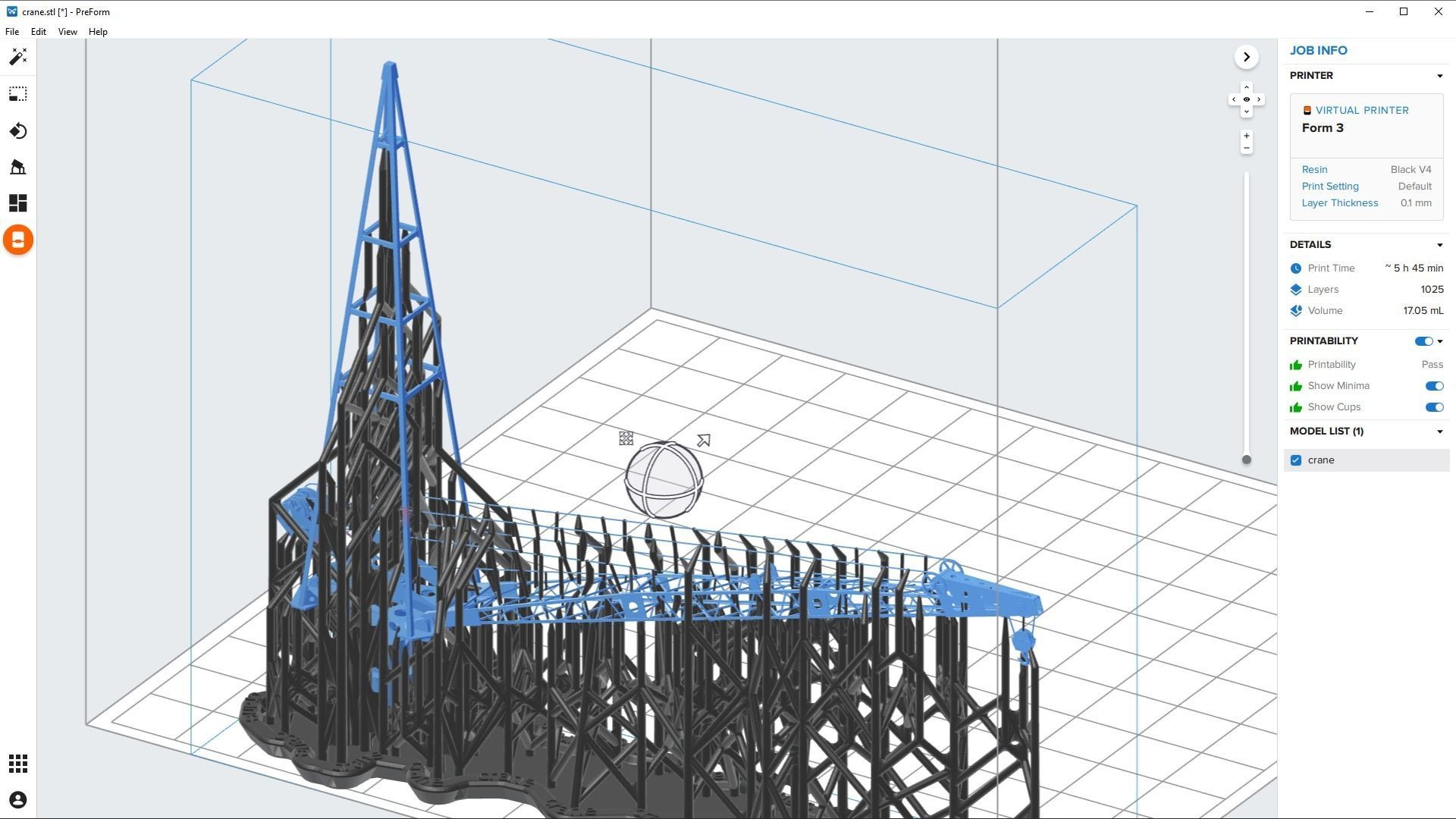This screenshot has height=819, width=1456.
Task: Turn off Show Minima
Action: [1433, 386]
